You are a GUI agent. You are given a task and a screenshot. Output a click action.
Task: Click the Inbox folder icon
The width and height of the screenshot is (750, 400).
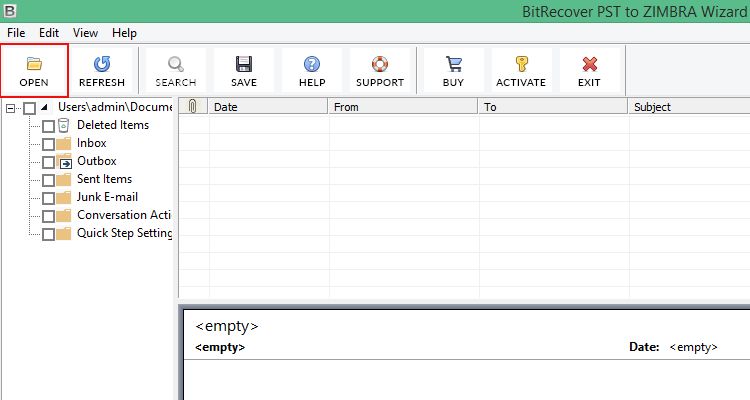coord(63,144)
